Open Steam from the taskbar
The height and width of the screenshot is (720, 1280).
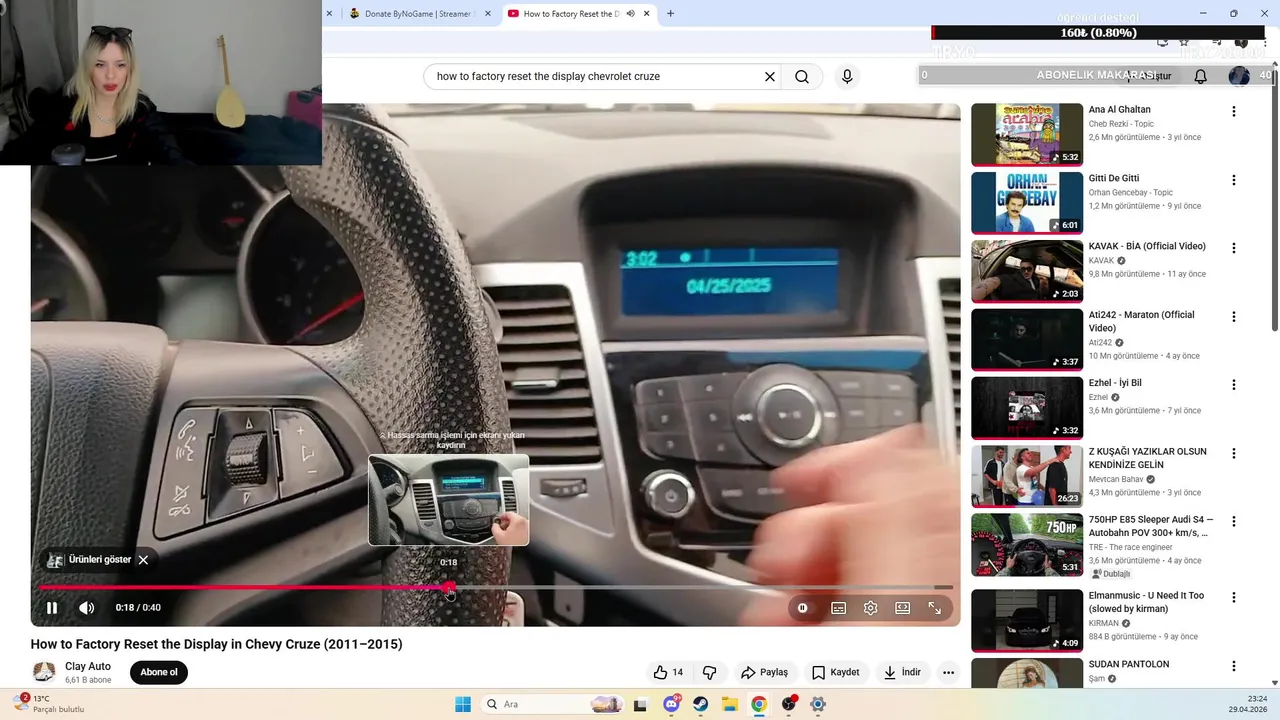click(x=701, y=704)
